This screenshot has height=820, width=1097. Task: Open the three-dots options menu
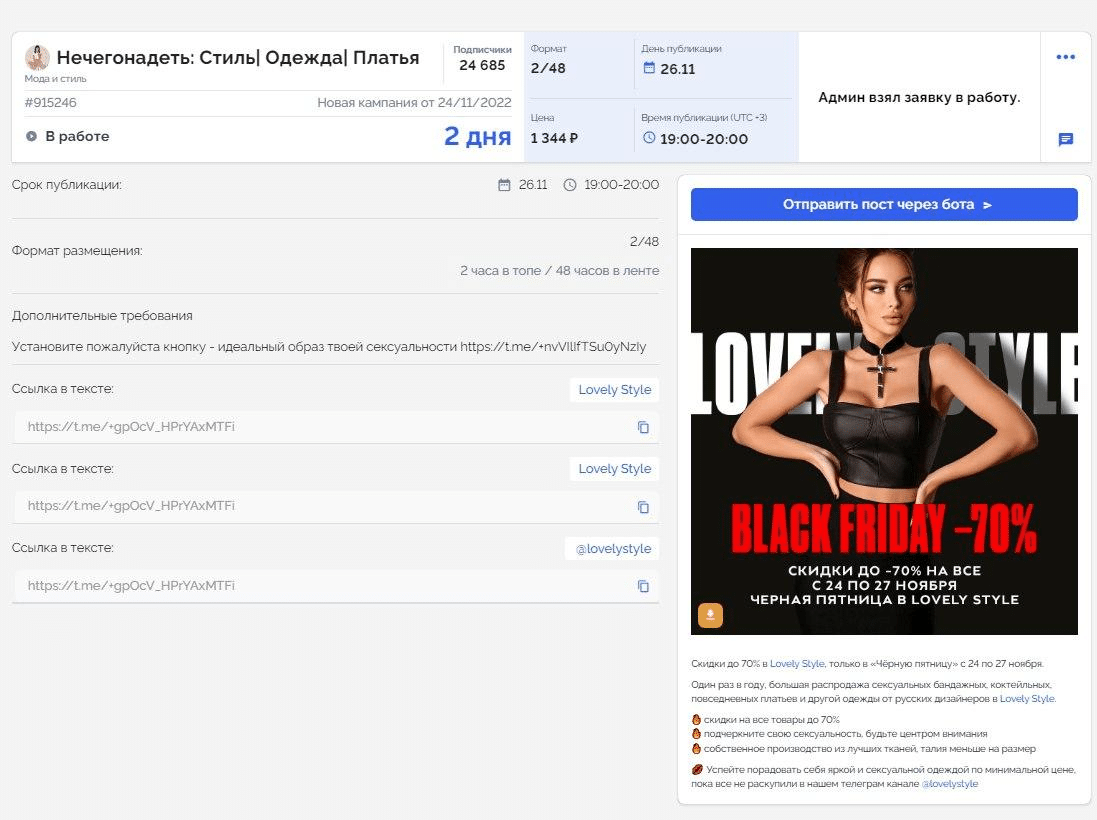pos(1065,57)
